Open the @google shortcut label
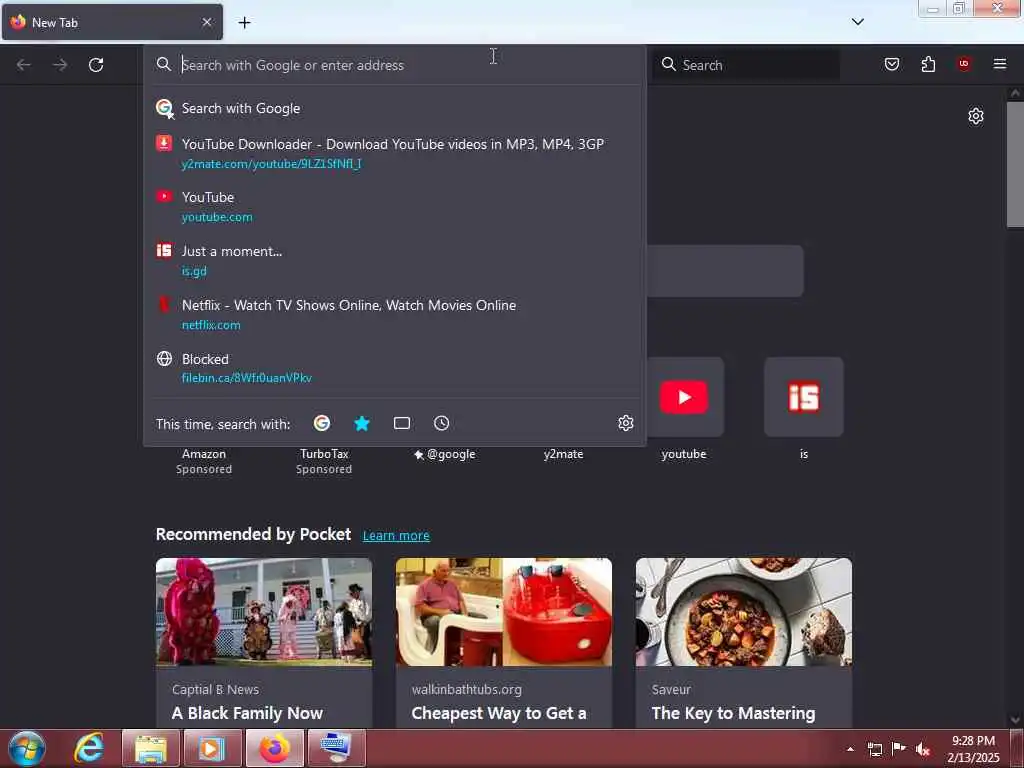This screenshot has height=768, width=1024. (x=445, y=454)
